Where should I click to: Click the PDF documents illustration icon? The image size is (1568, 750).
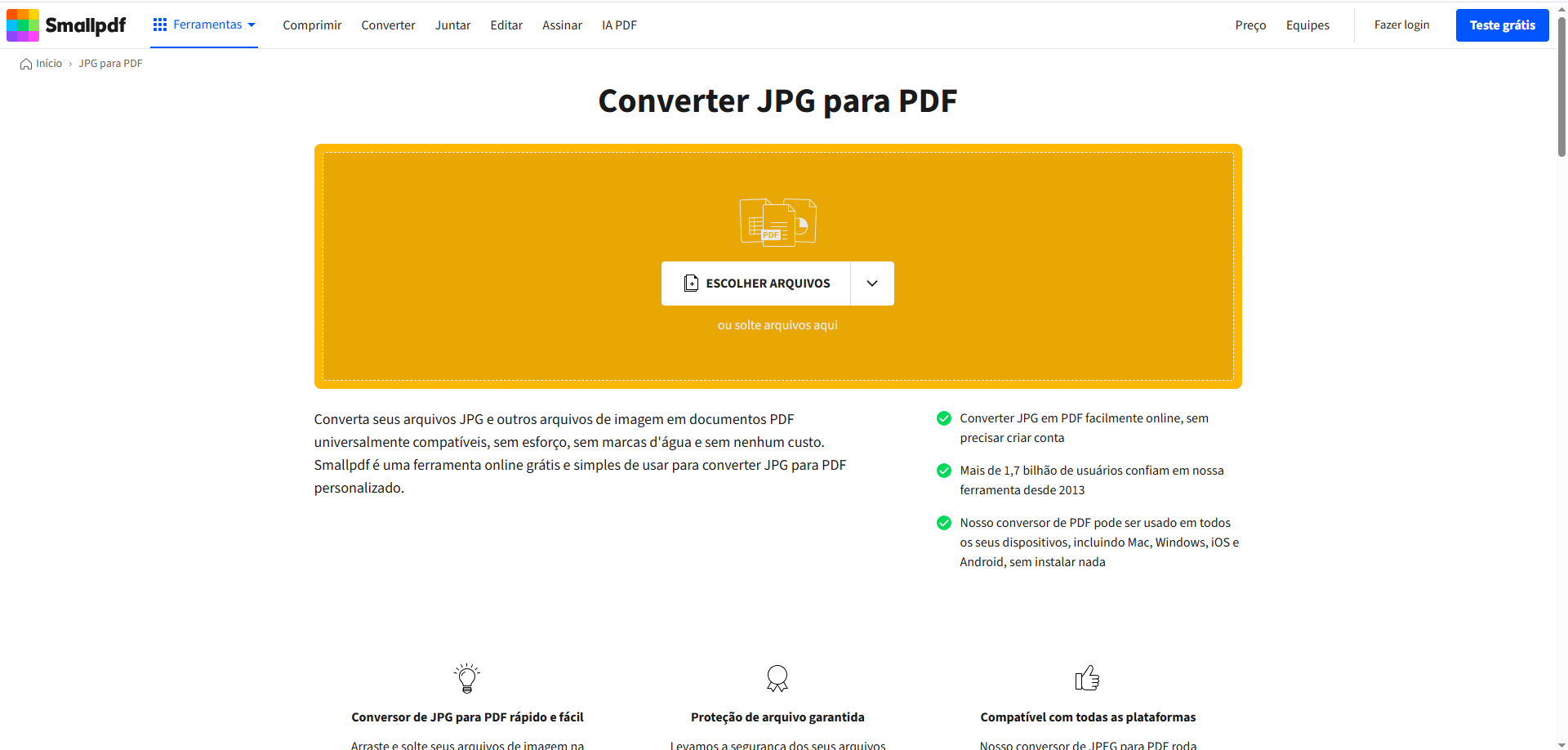(x=777, y=222)
